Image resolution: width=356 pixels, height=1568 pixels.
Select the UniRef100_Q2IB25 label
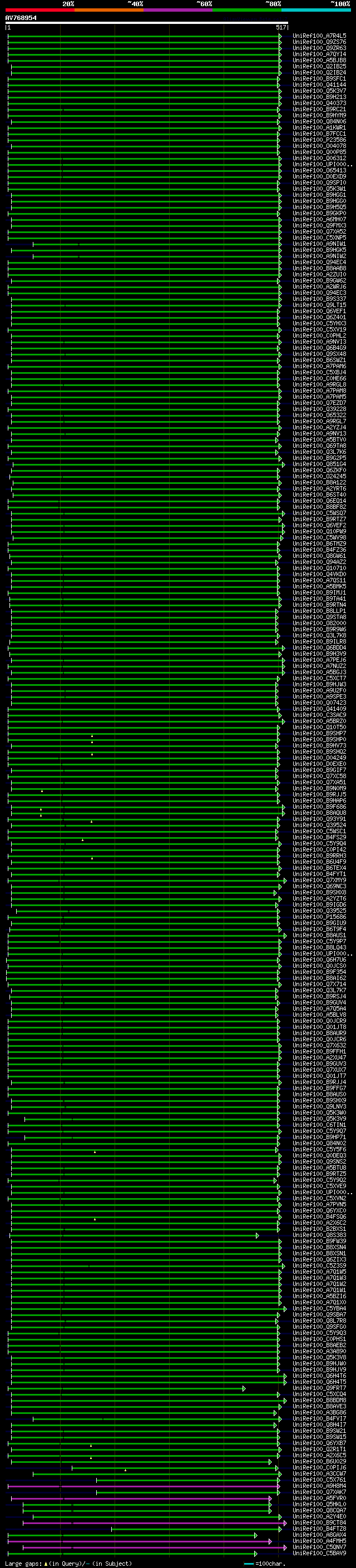tap(319, 66)
